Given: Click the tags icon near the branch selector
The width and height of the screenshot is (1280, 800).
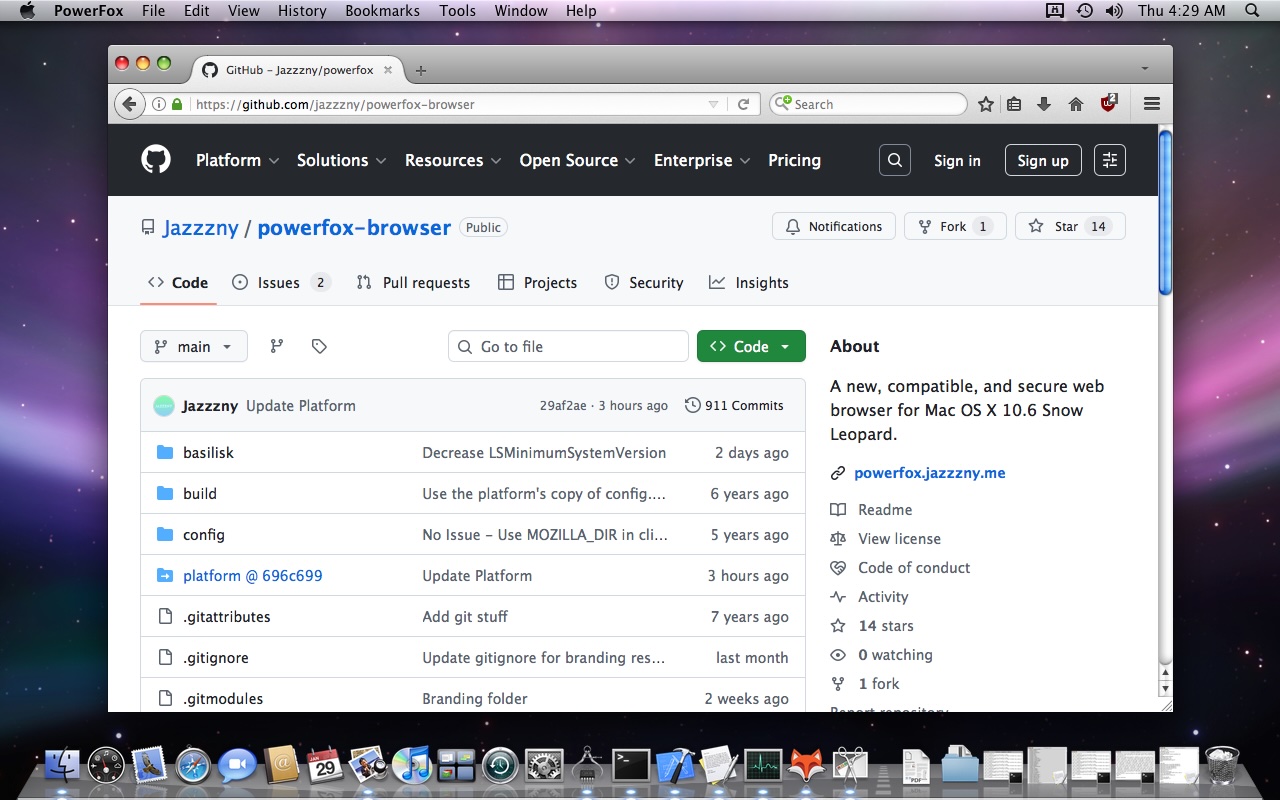Looking at the screenshot, I should [319, 345].
